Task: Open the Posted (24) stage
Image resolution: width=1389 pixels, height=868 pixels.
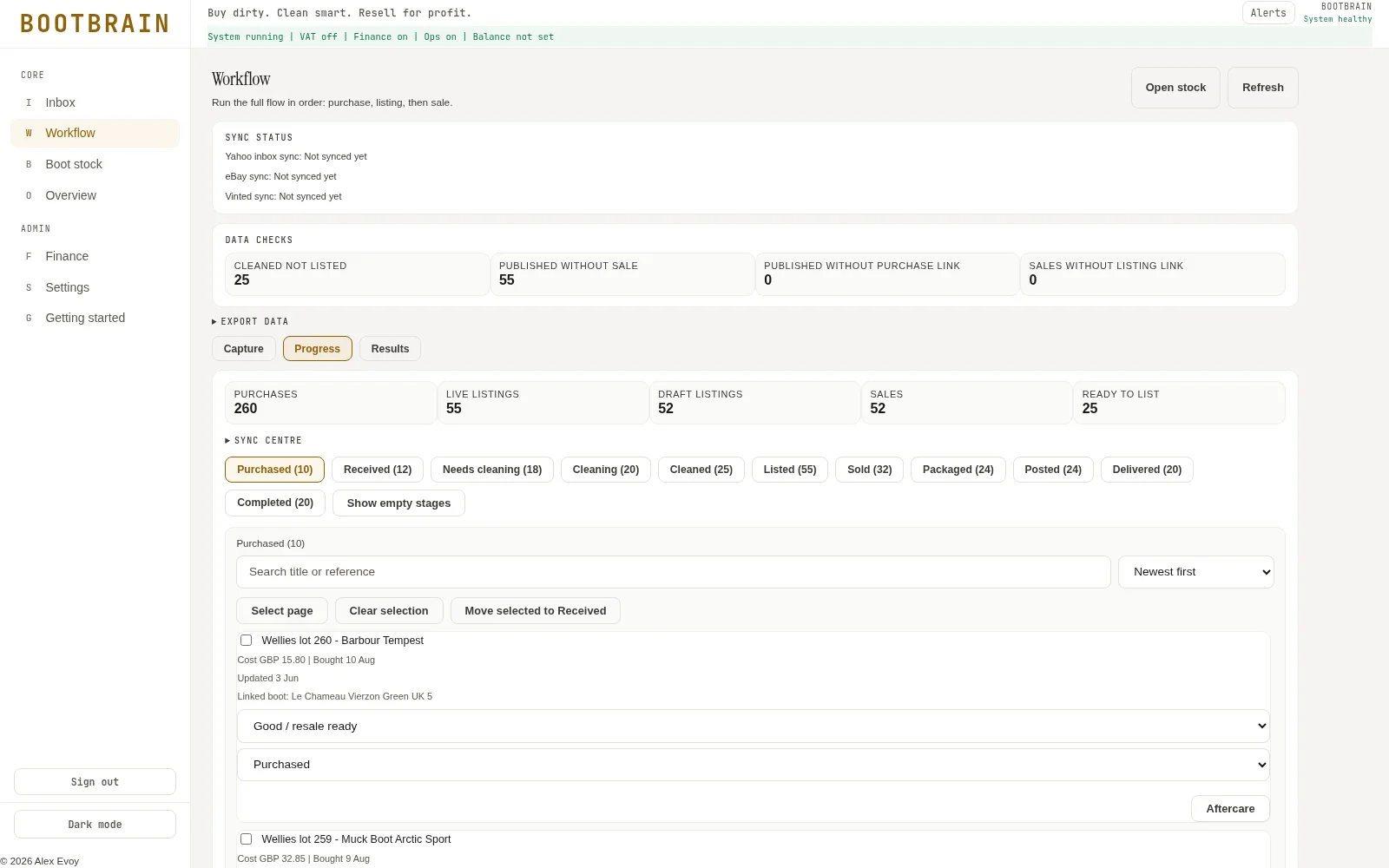Action: (x=1053, y=470)
